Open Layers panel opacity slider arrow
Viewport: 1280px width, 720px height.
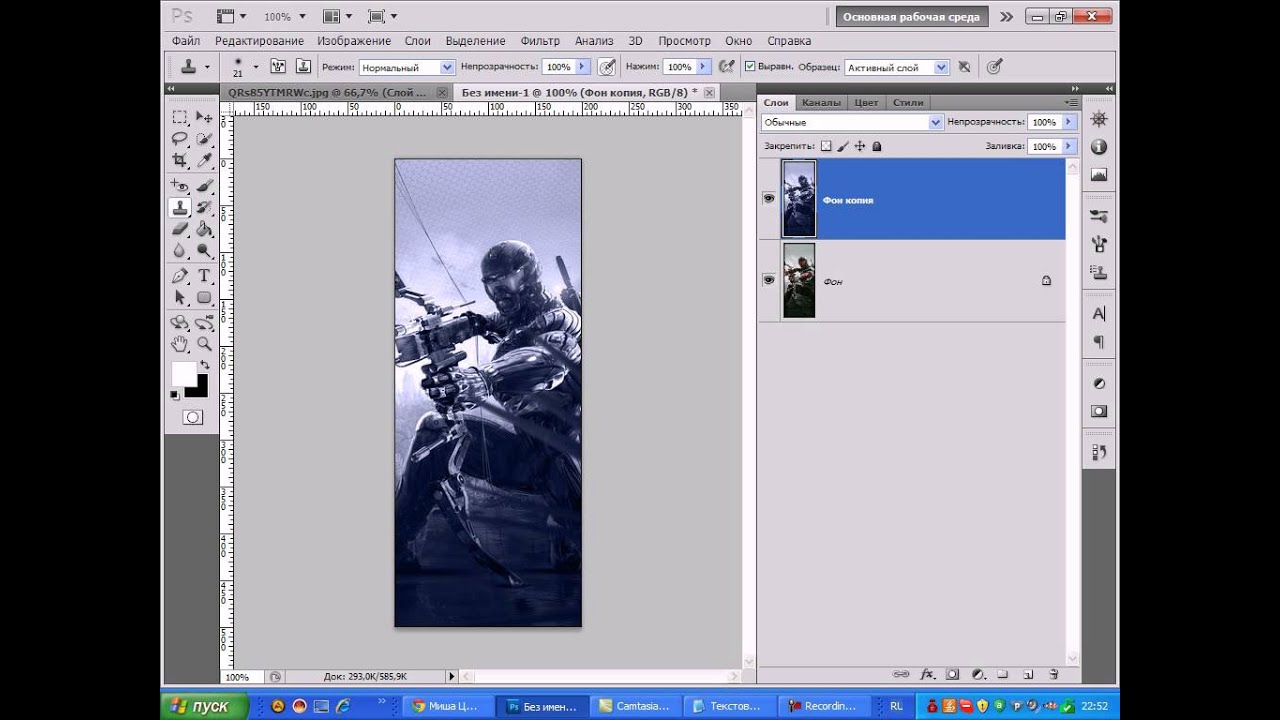(x=1068, y=122)
